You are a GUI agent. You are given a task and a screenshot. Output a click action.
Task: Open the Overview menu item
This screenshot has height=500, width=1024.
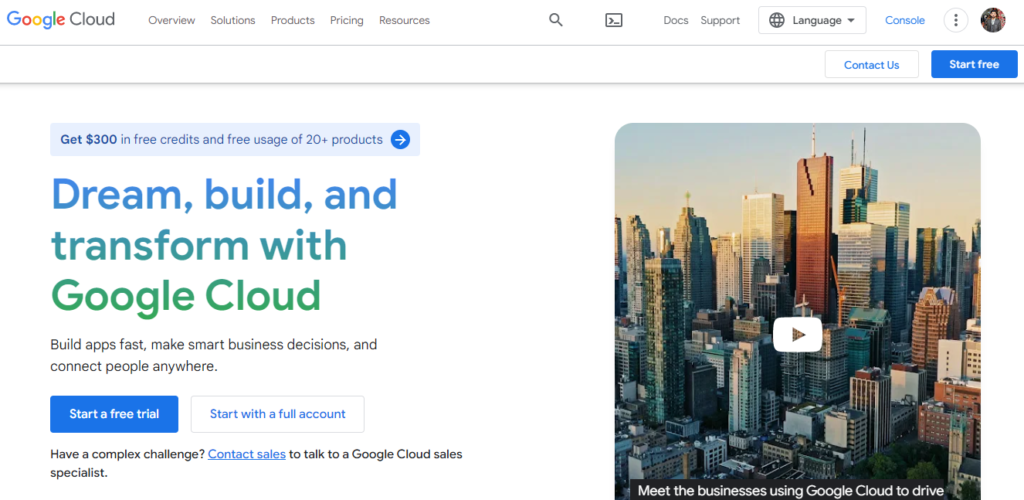tap(172, 20)
